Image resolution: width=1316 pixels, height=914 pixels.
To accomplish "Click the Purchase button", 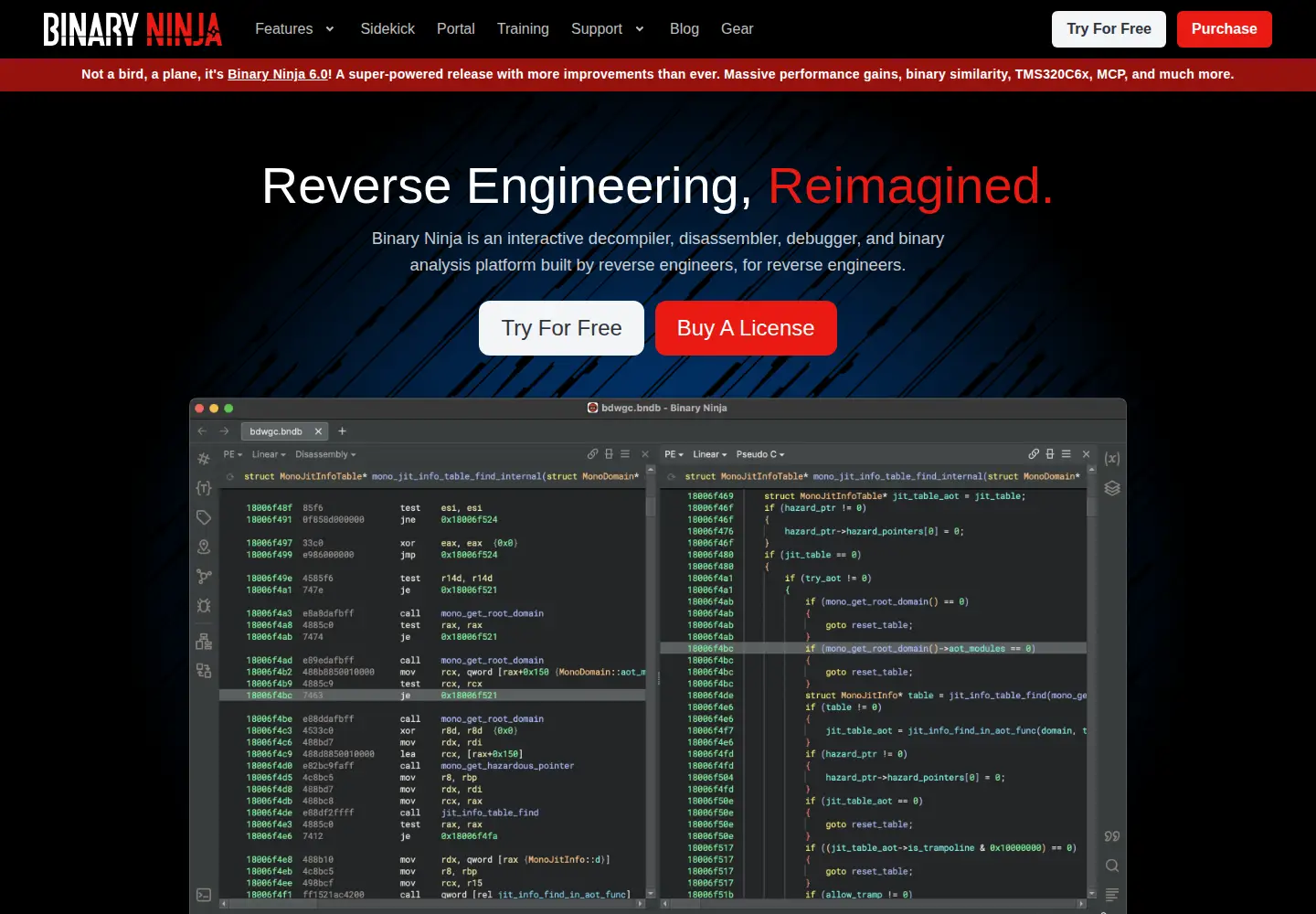I will [x=1225, y=29].
